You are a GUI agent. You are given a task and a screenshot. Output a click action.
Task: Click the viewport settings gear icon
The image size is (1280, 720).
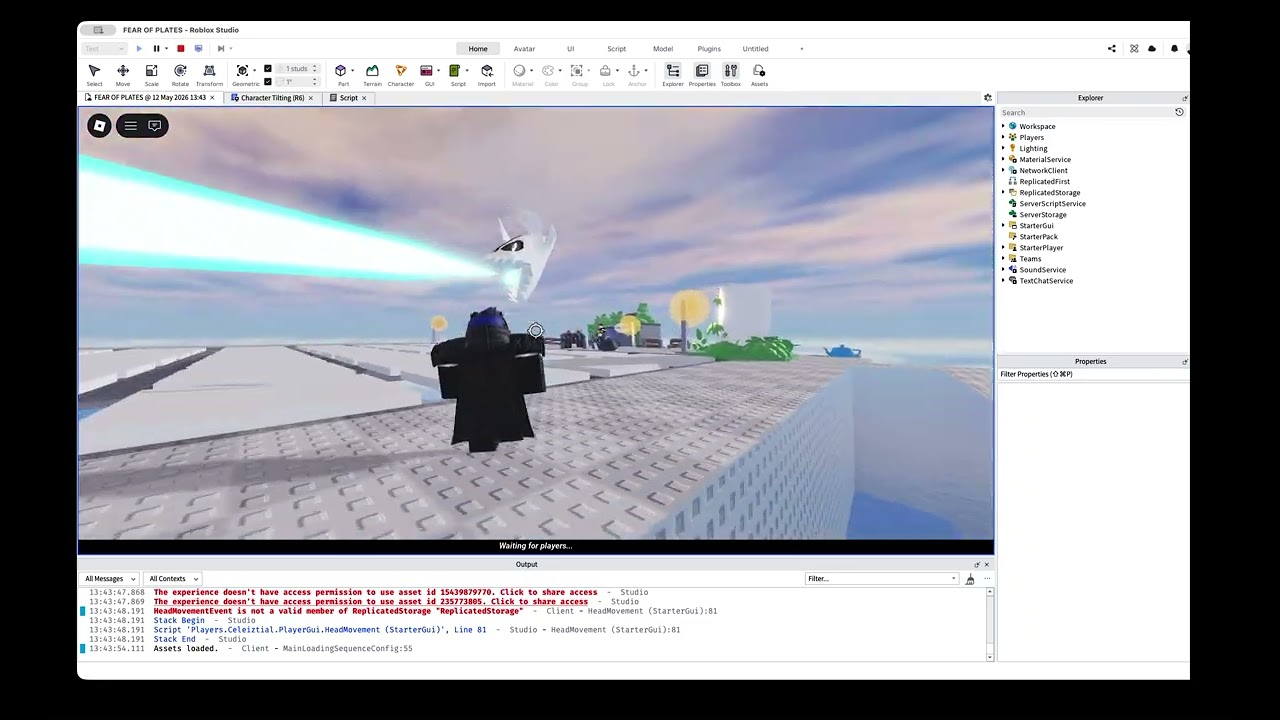(987, 98)
